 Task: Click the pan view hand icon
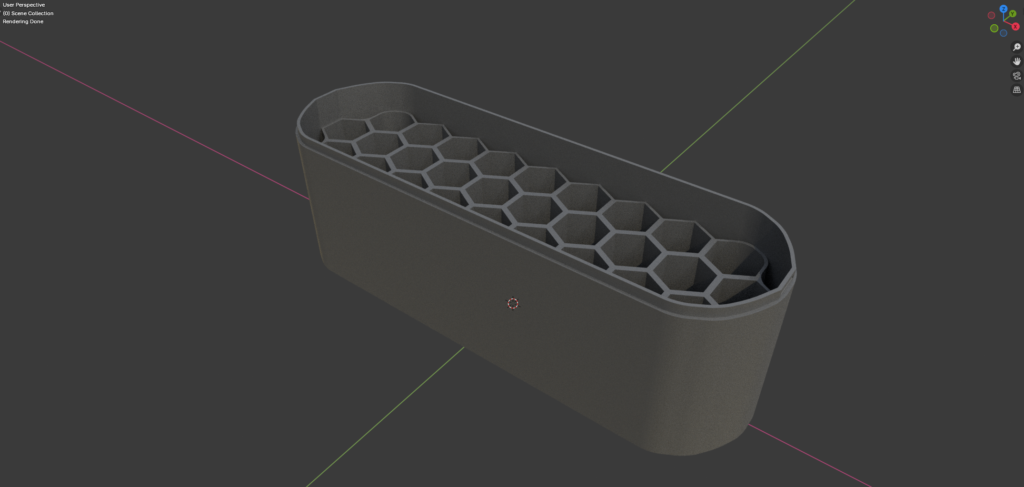tap(1017, 61)
